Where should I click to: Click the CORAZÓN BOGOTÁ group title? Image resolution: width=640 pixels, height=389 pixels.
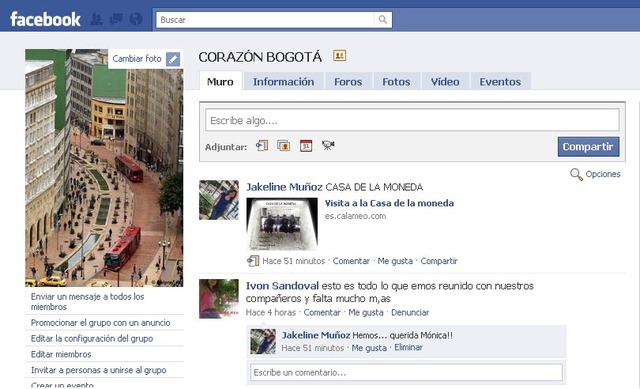260,57
